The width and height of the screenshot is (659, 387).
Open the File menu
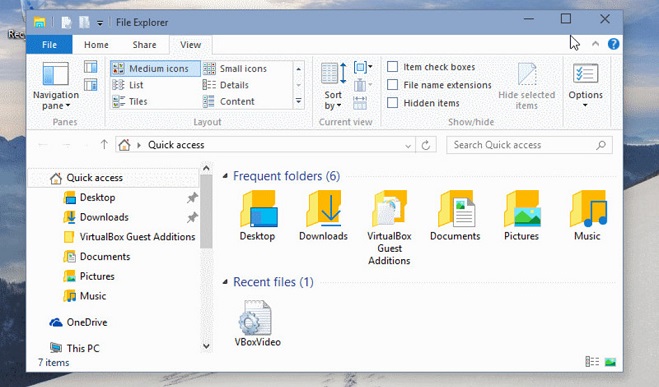pyautogui.click(x=49, y=45)
